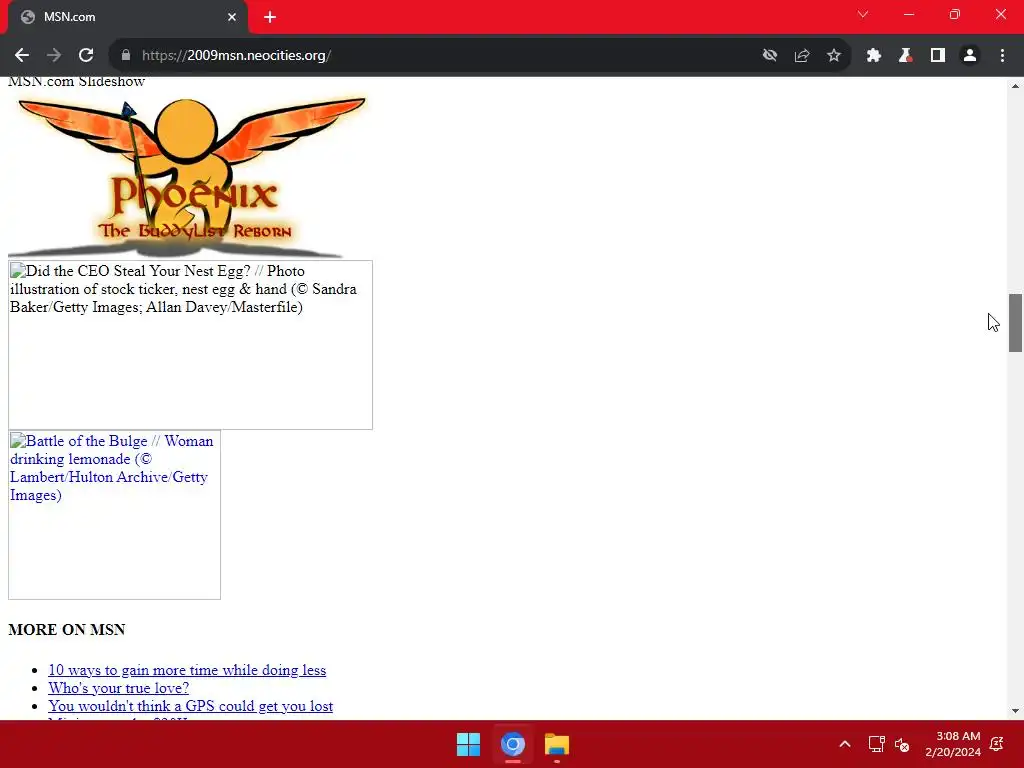The height and width of the screenshot is (768, 1024).
Task: Click the 'MORE ON MSN' heading
Action: 67,630
